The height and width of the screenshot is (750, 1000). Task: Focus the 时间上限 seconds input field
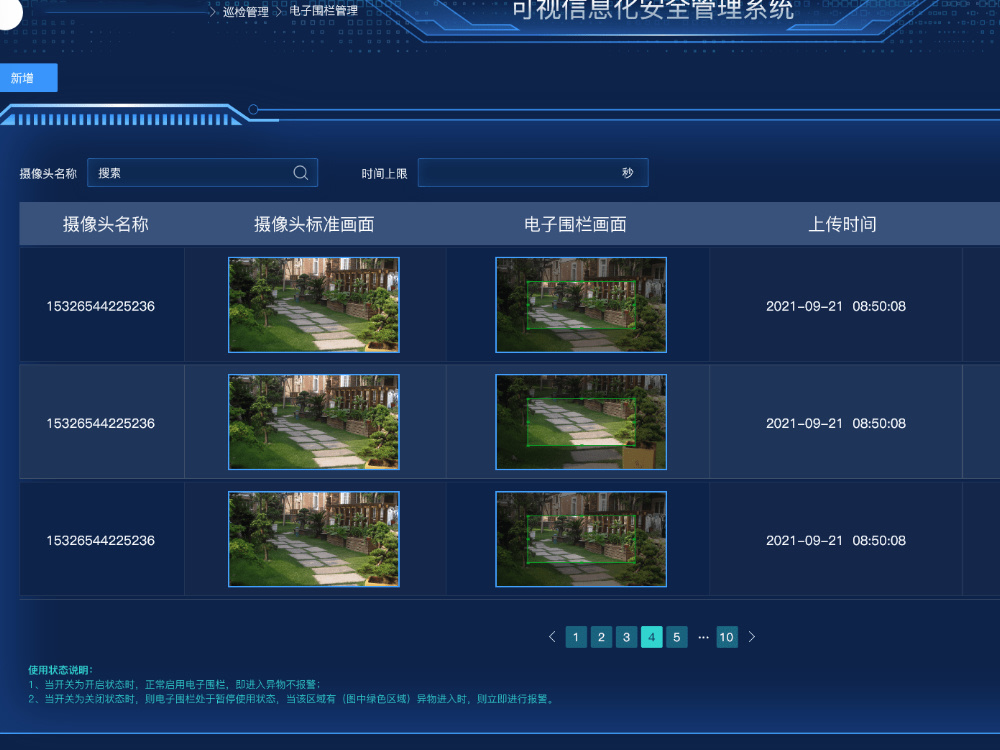click(533, 173)
